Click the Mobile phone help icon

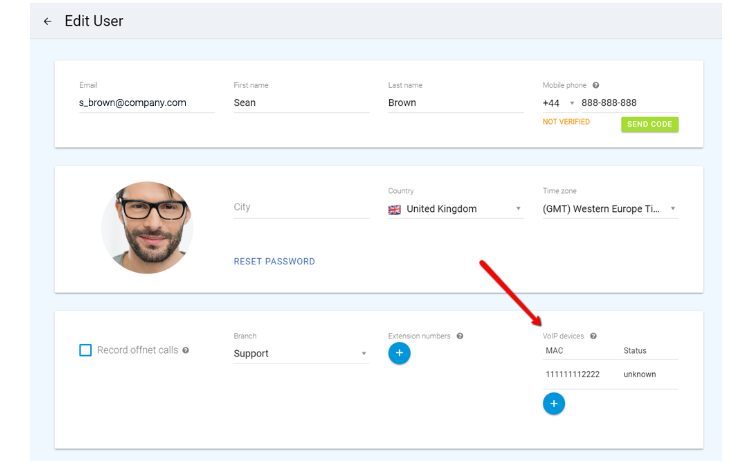tap(596, 86)
